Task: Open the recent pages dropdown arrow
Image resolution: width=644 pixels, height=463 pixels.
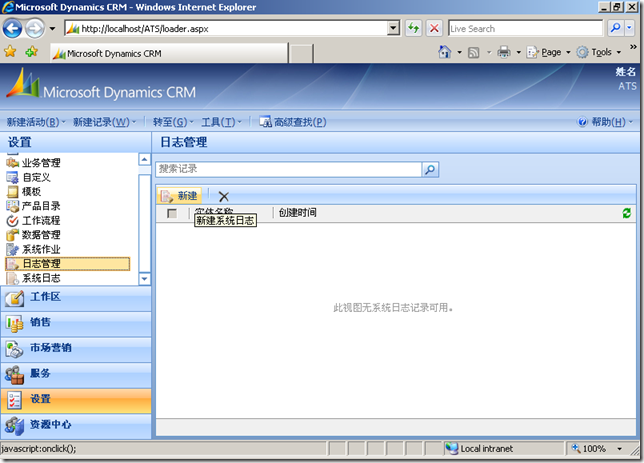Action: pyautogui.click(x=52, y=29)
